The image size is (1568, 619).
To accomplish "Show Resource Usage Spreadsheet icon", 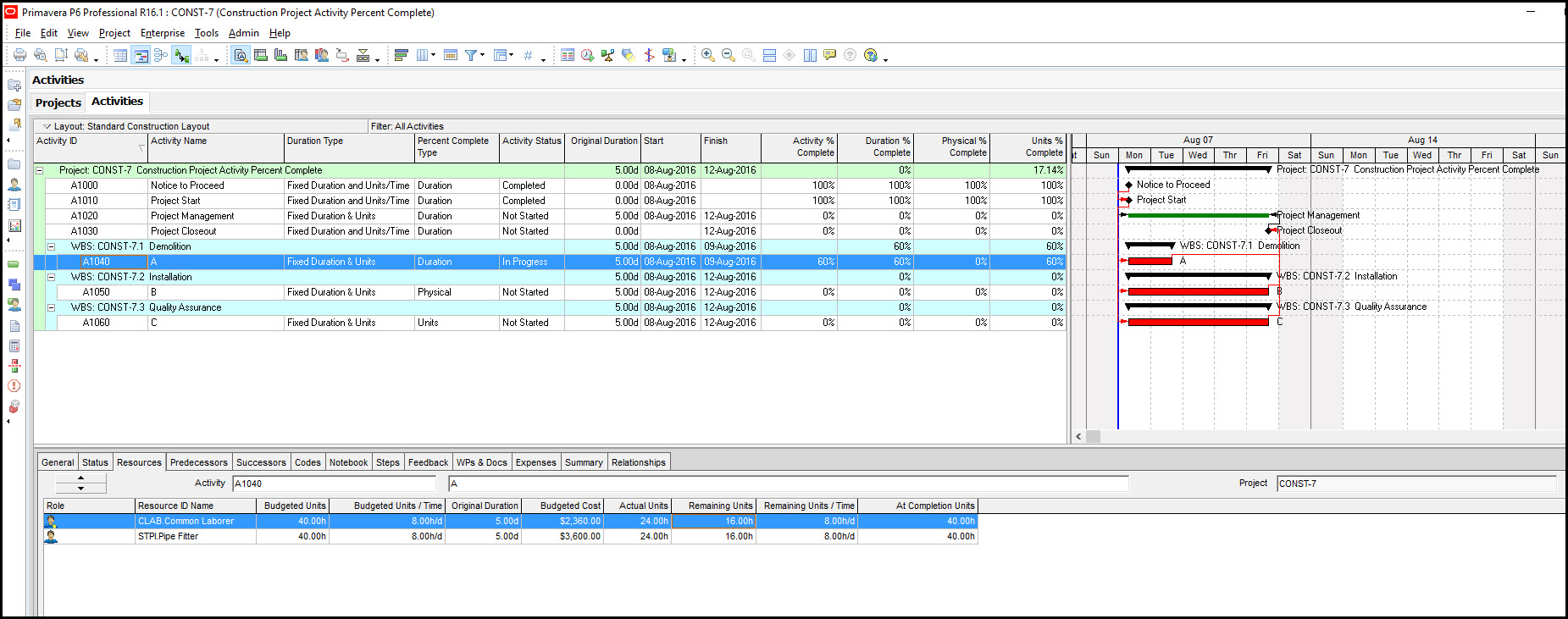I will 302,55.
